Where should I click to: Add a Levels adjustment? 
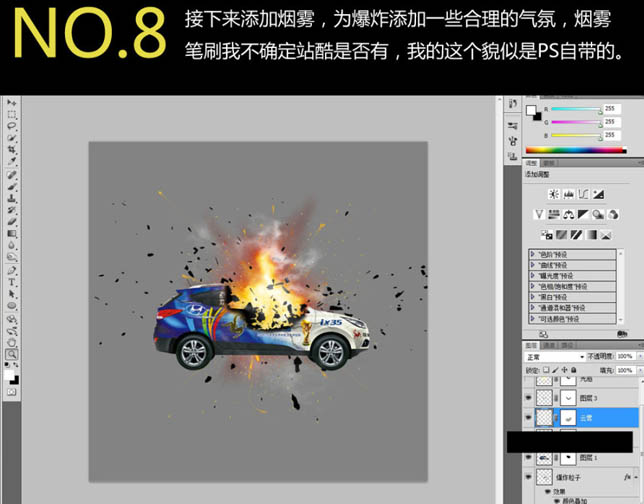[x=569, y=194]
